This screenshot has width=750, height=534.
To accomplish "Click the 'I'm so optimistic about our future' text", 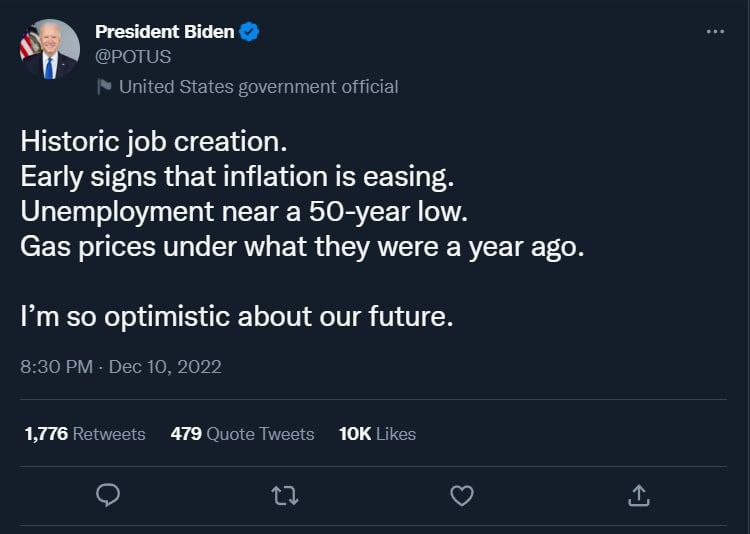I will tap(237, 317).
